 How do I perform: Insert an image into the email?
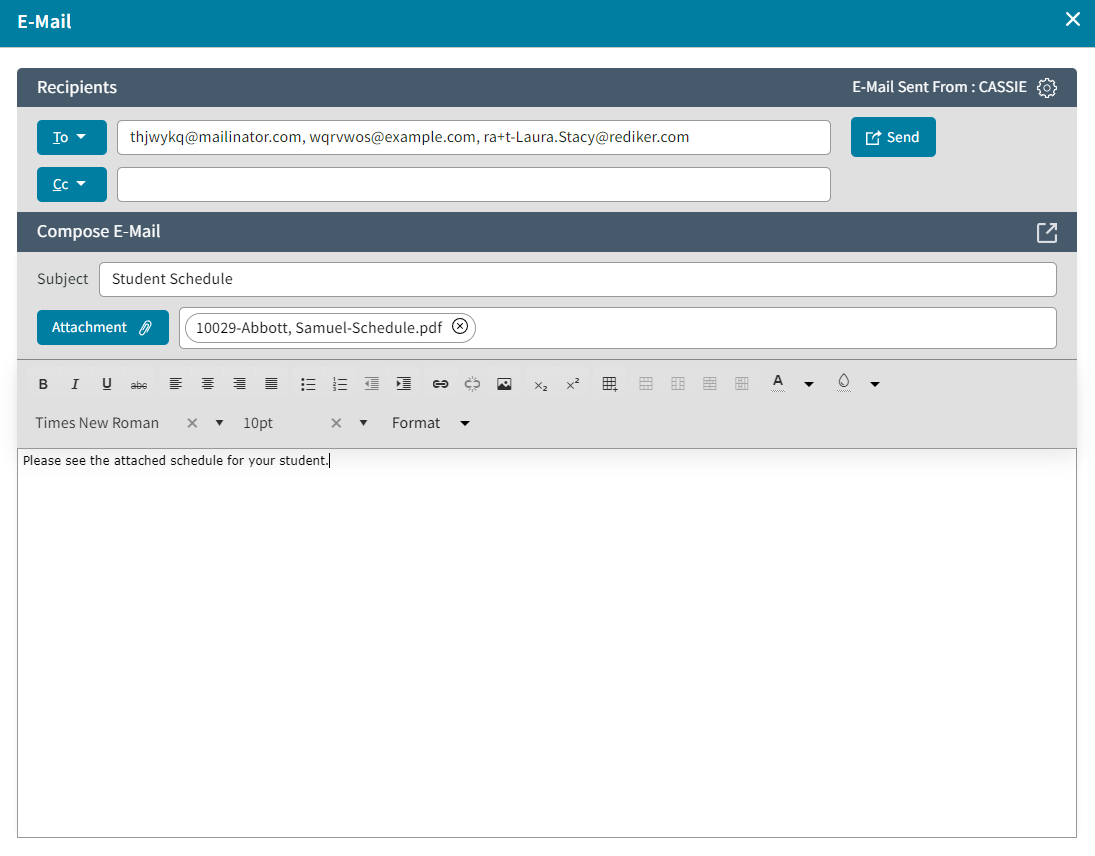[504, 384]
